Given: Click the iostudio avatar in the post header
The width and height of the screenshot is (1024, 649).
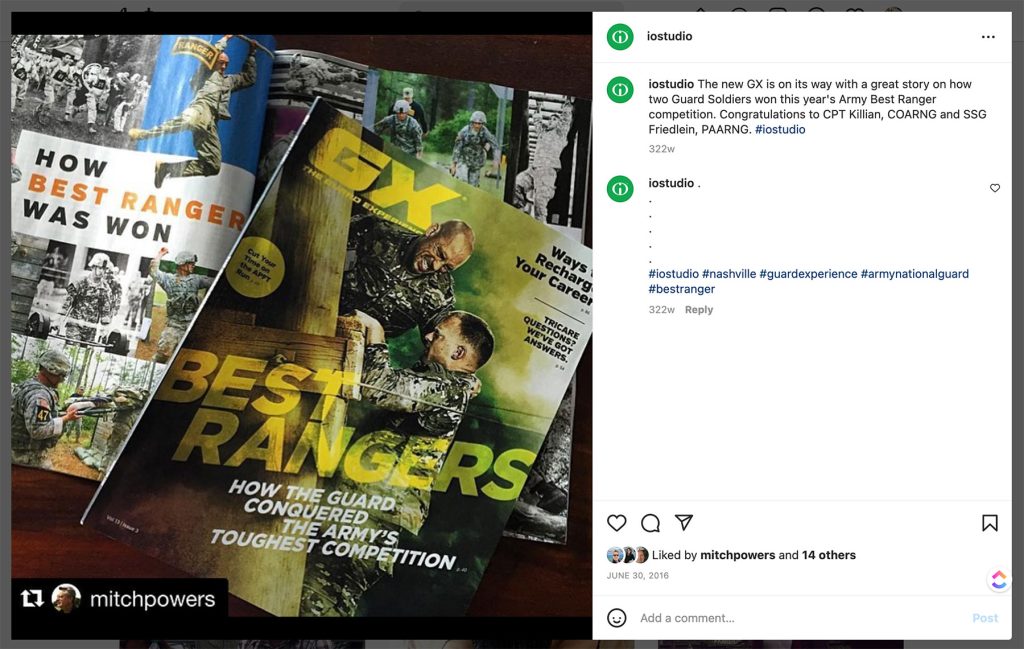Looking at the screenshot, I should pos(620,37).
